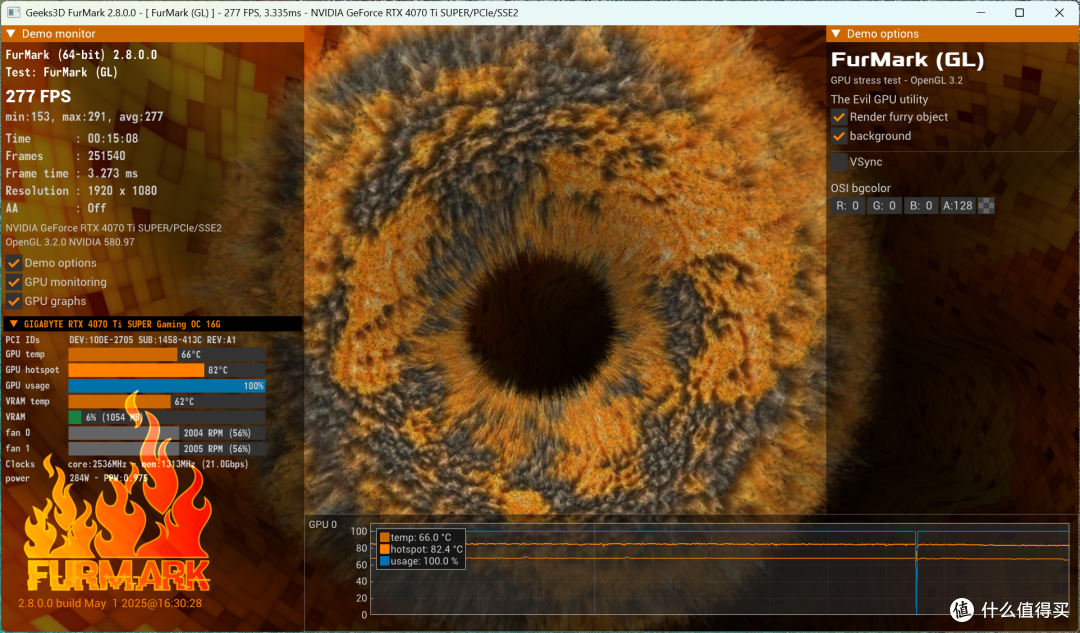Click the min/max/avg FPS line
The image size is (1080, 633).
tap(85, 117)
